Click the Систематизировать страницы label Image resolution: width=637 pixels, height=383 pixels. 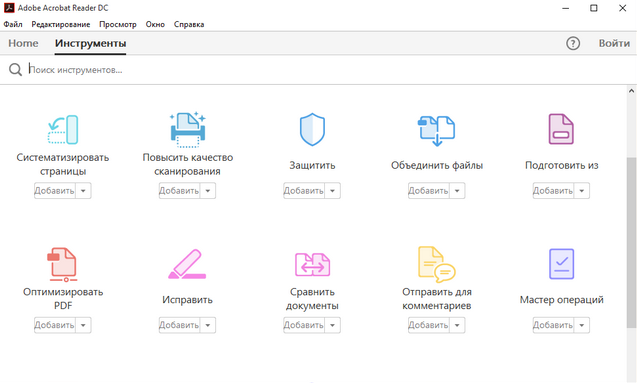coord(63,164)
